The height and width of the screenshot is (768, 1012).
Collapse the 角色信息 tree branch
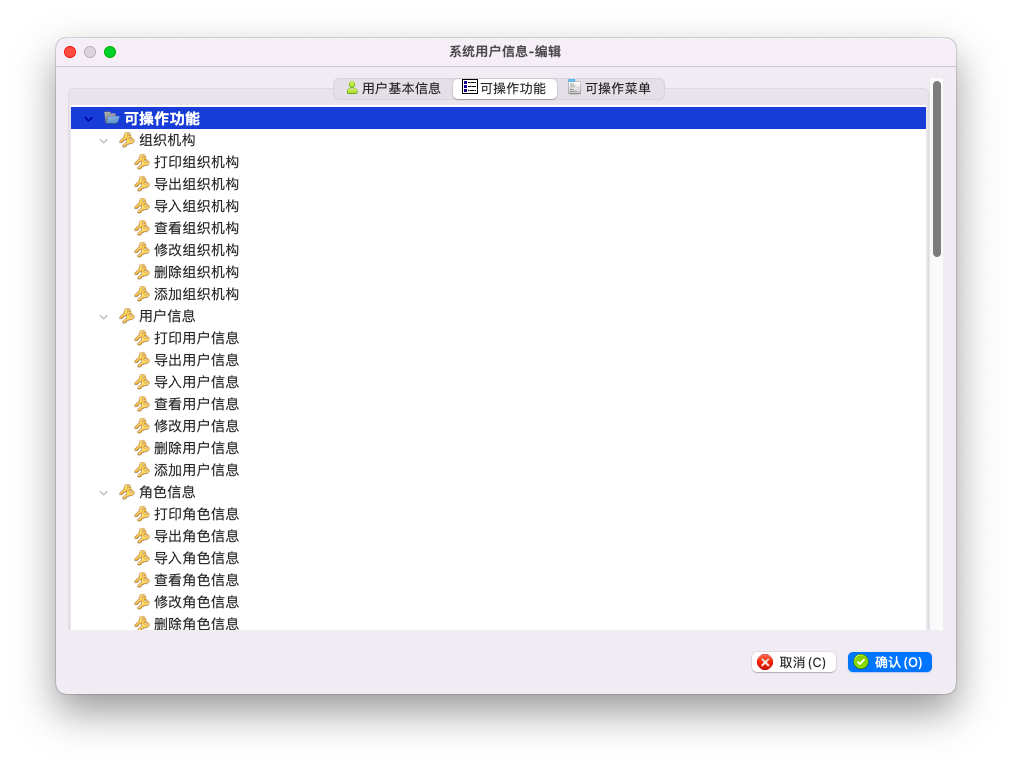tap(103, 492)
